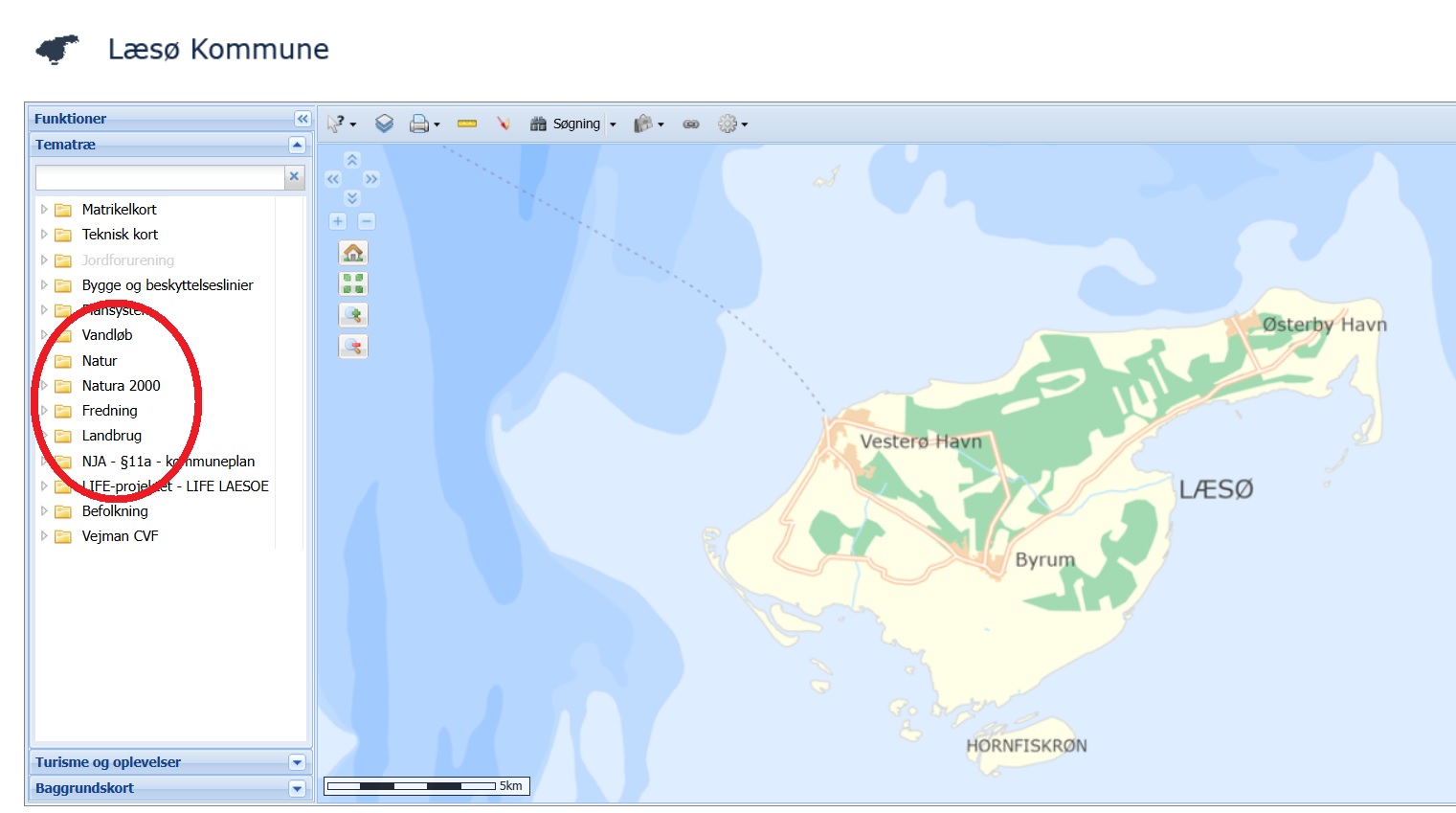Select the measure distance ruler tool

[x=467, y=123]
